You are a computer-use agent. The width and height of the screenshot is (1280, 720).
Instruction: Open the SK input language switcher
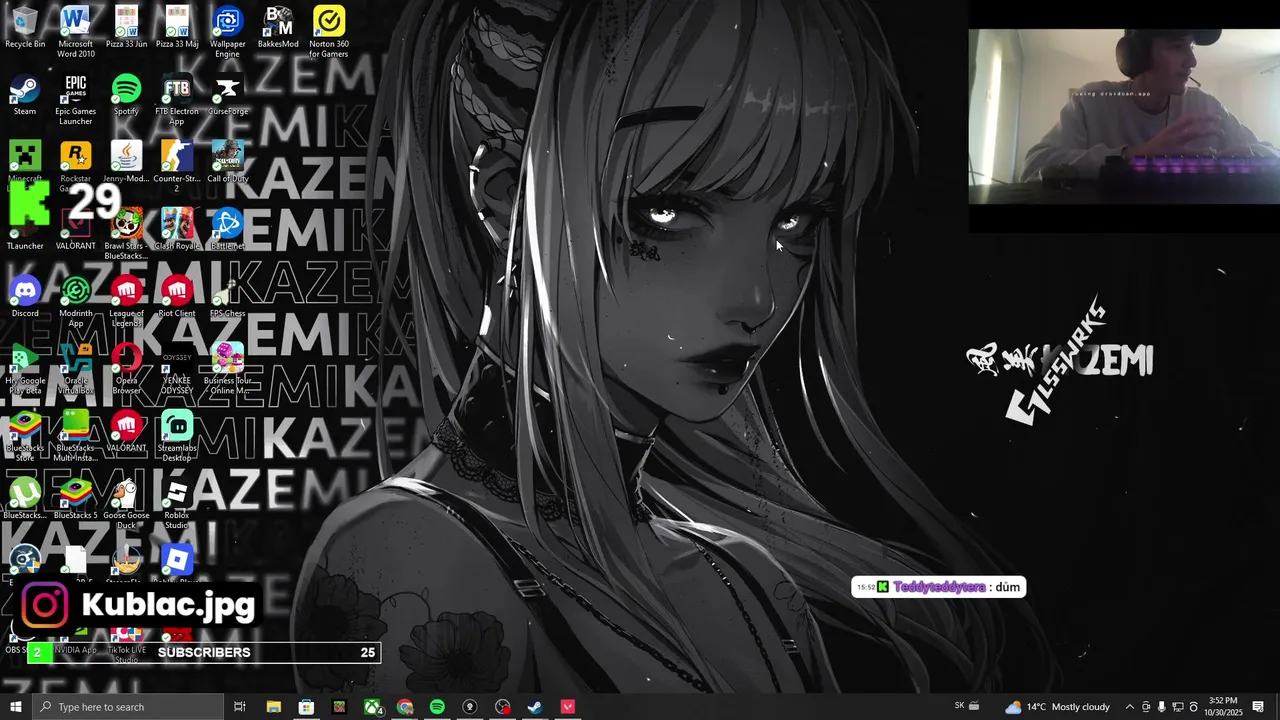tap(960, 706)
